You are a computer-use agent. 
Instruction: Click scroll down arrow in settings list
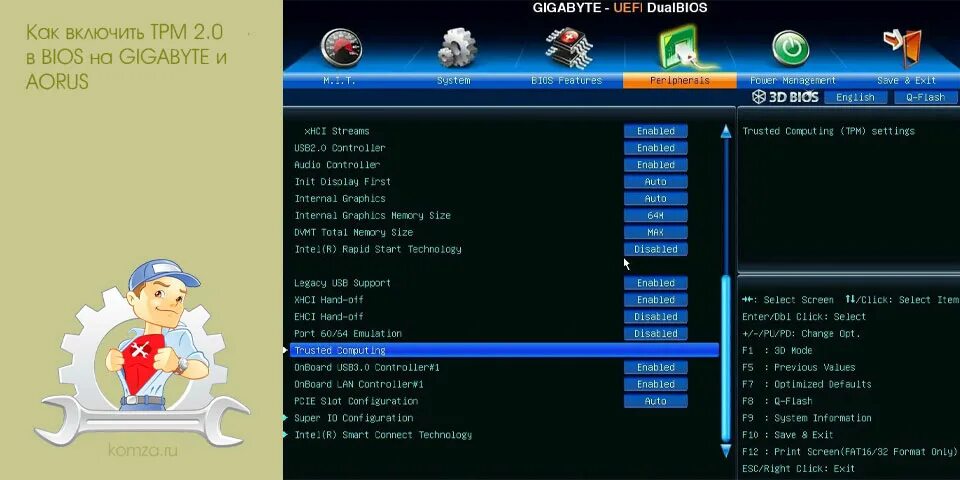[x=726, y=451]
